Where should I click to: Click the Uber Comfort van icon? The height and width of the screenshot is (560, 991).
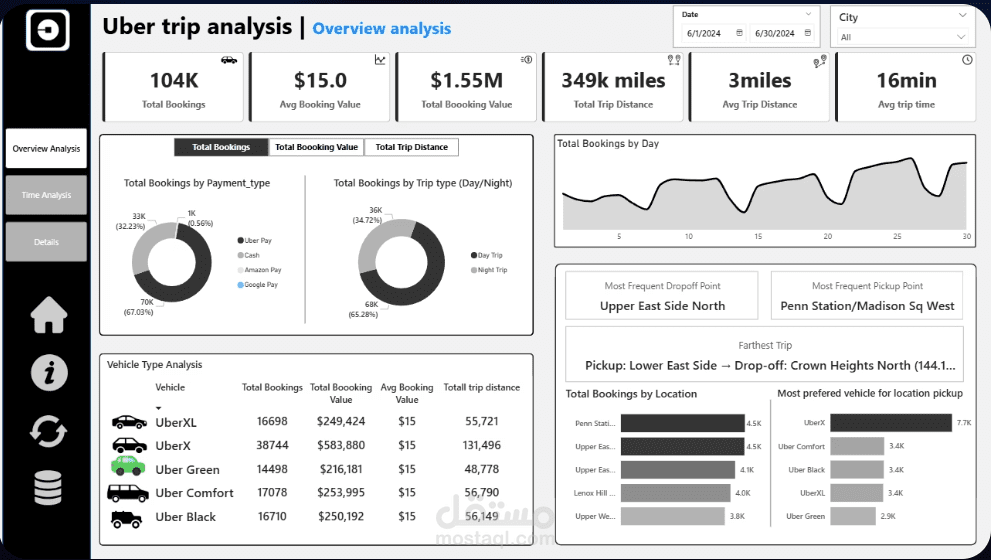128,493
